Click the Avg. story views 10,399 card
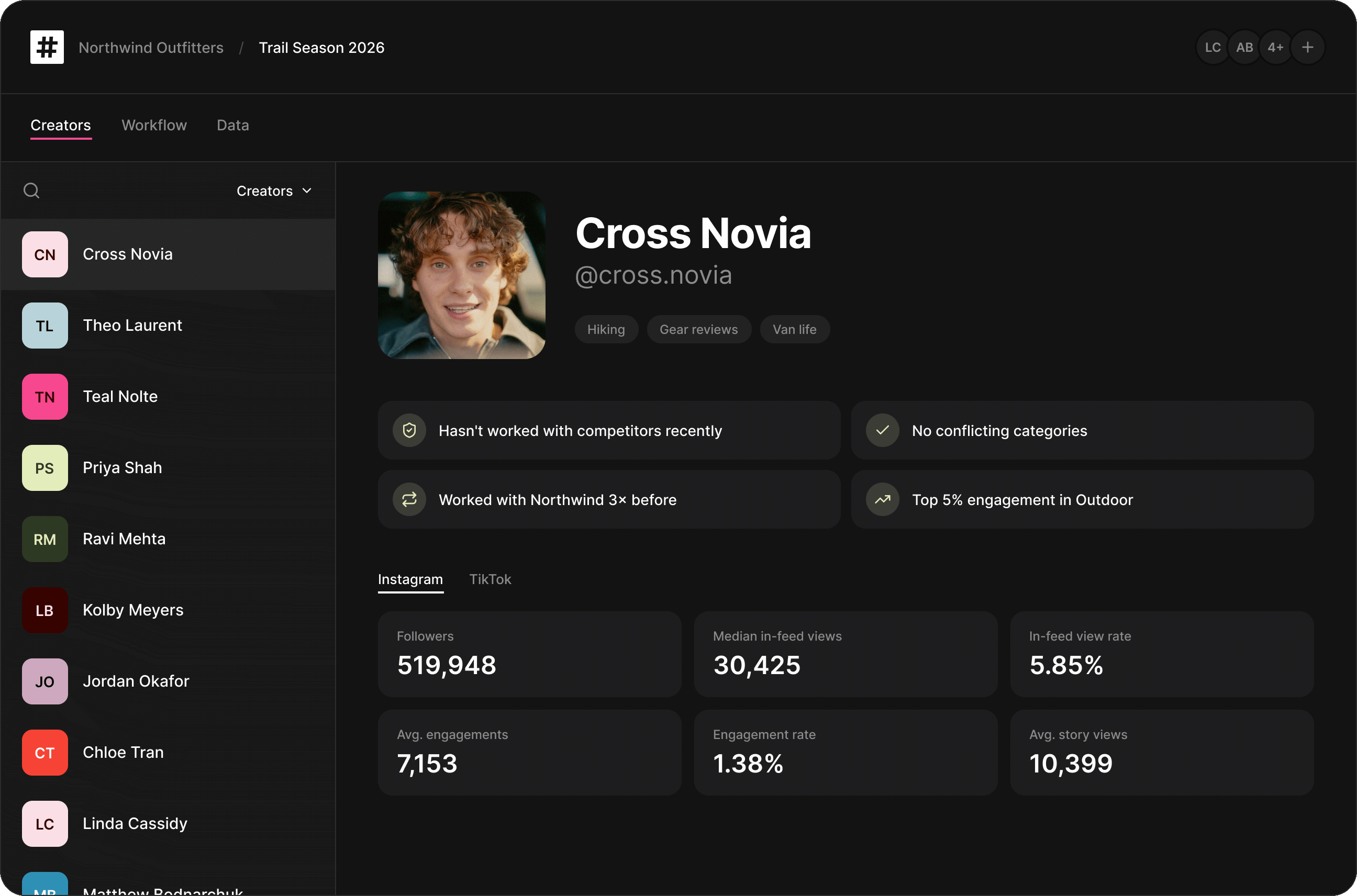 tap(1162, 752)
